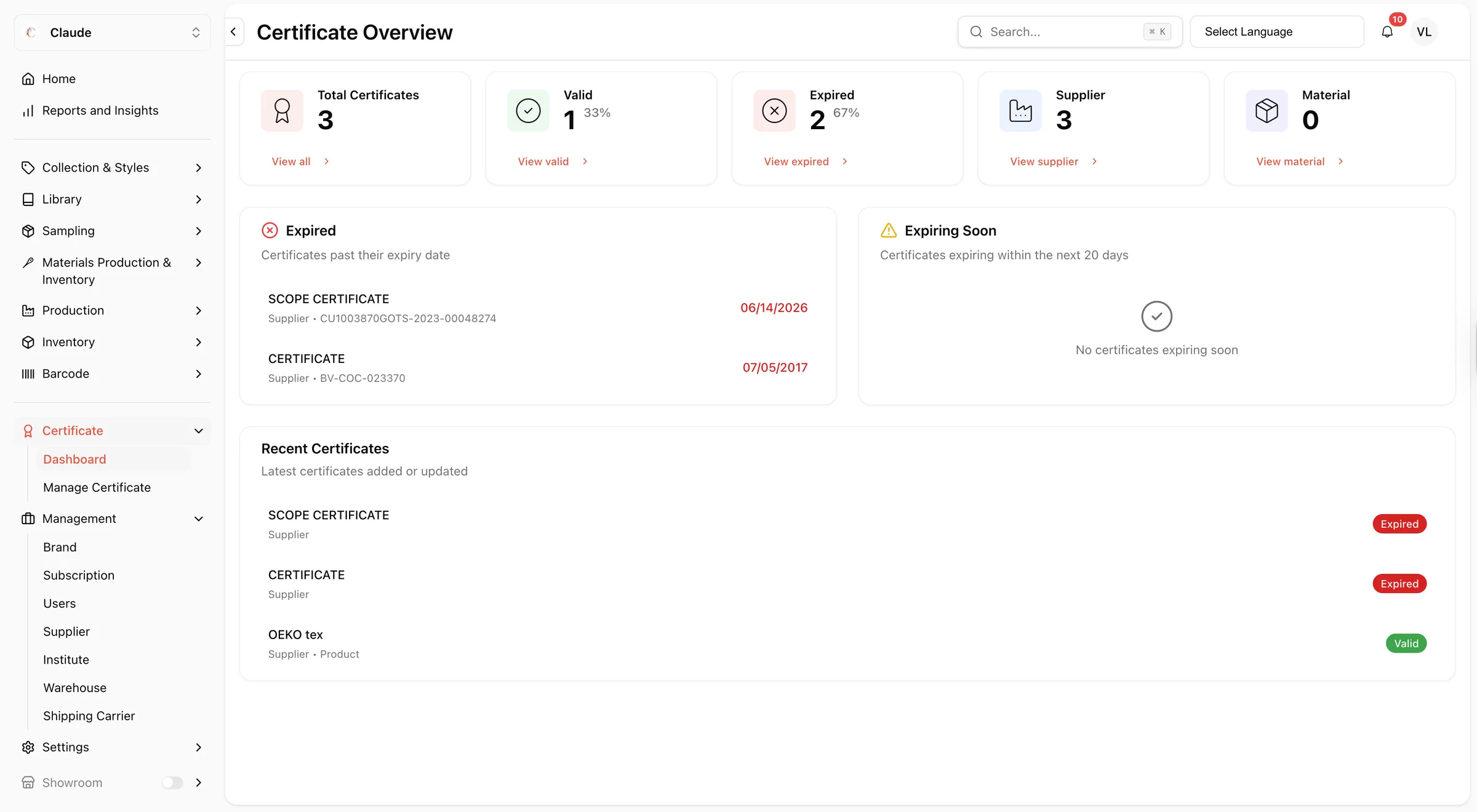Click the Settings gear icon
The width and height of the screenshot is (1477, 812).
pos(28,747)
